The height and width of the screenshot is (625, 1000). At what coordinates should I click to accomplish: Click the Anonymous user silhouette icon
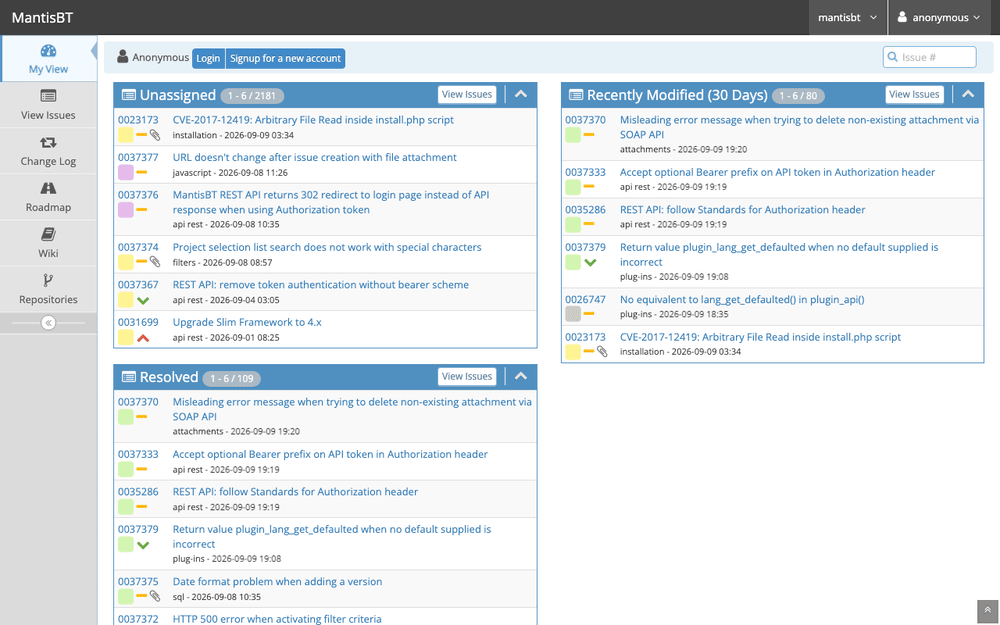[x=122, y=57]
